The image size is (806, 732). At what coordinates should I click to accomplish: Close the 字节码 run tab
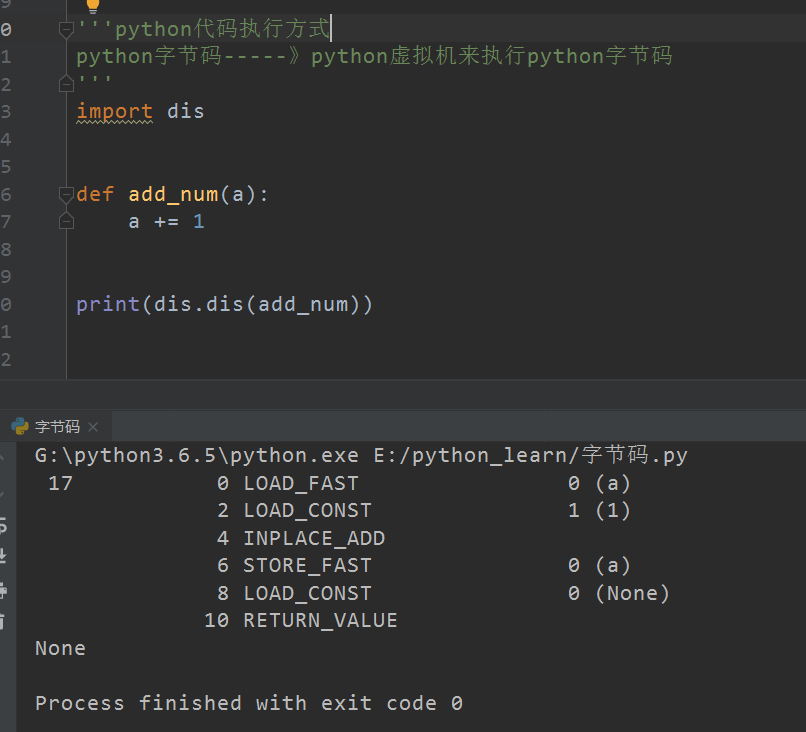[93, 427]
